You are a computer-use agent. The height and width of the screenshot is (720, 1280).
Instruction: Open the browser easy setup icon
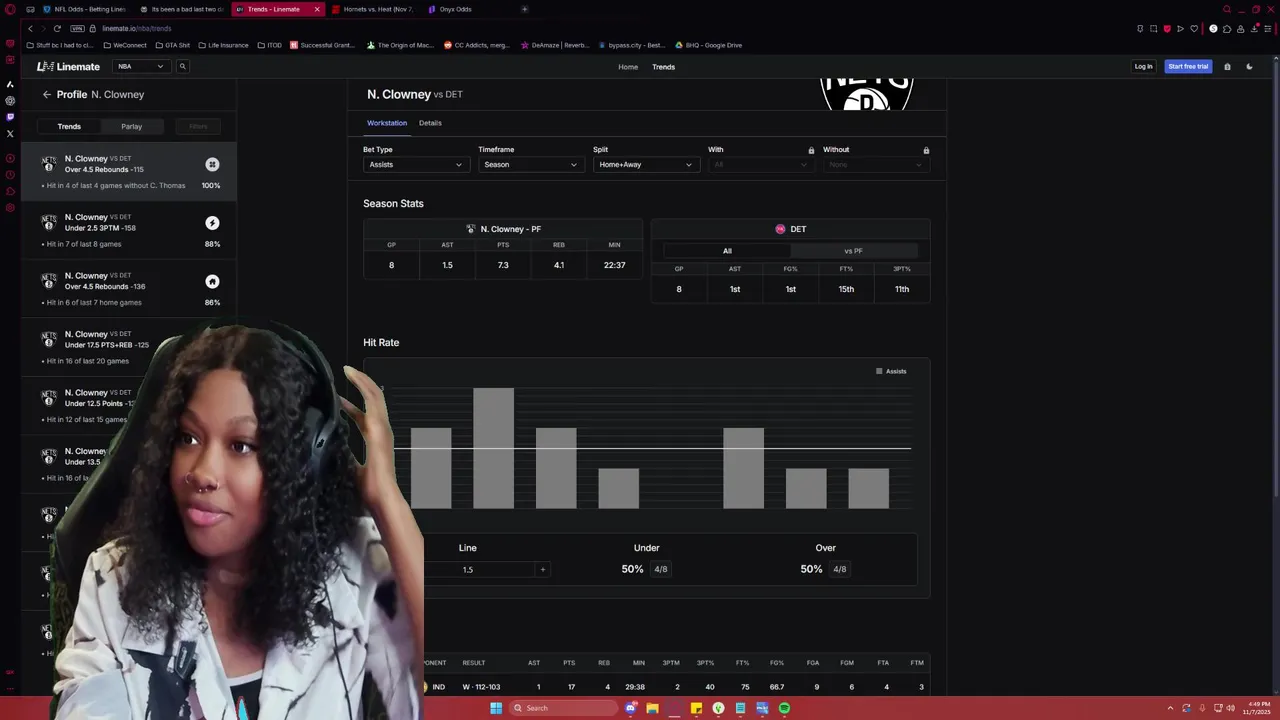(1266, 28)
